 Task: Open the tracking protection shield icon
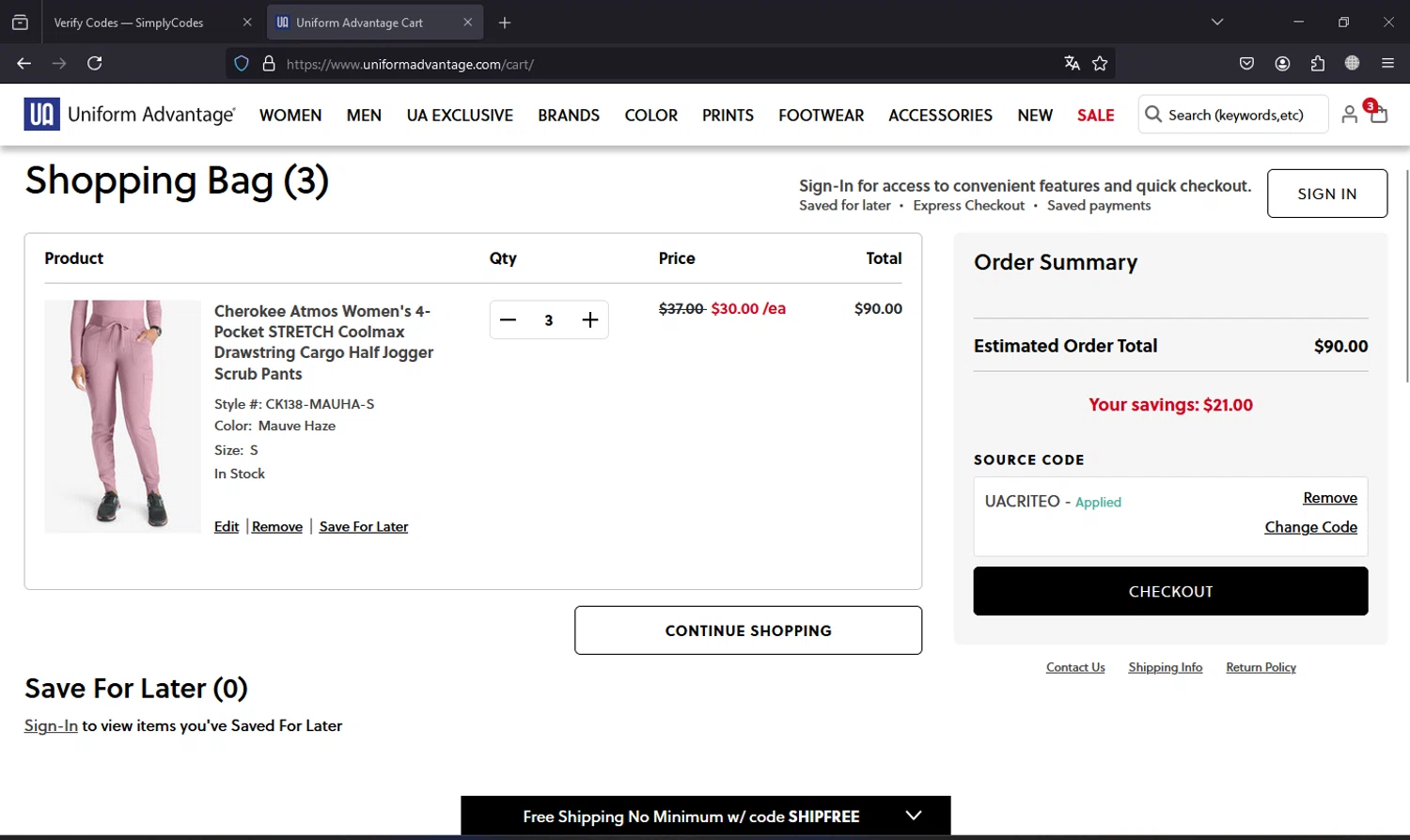pos(242,64)
